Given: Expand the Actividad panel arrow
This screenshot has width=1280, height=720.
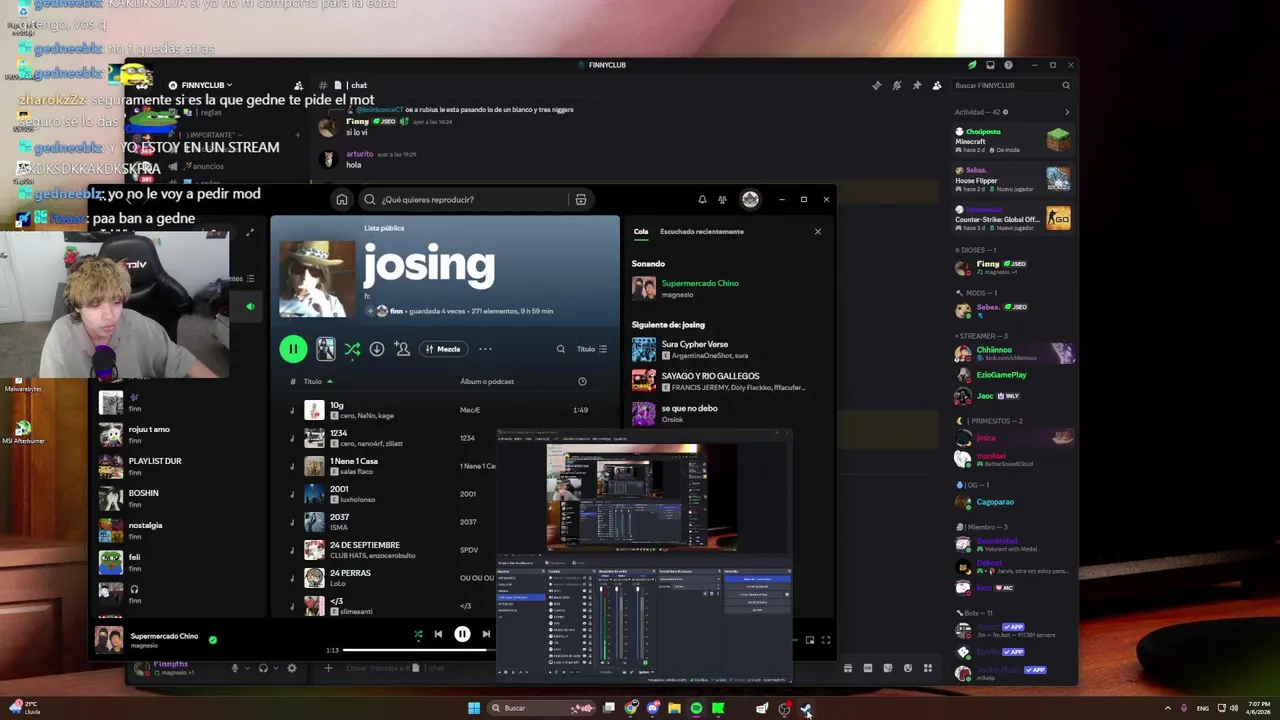Looking at the screenshot, I should coord(1066,112).
